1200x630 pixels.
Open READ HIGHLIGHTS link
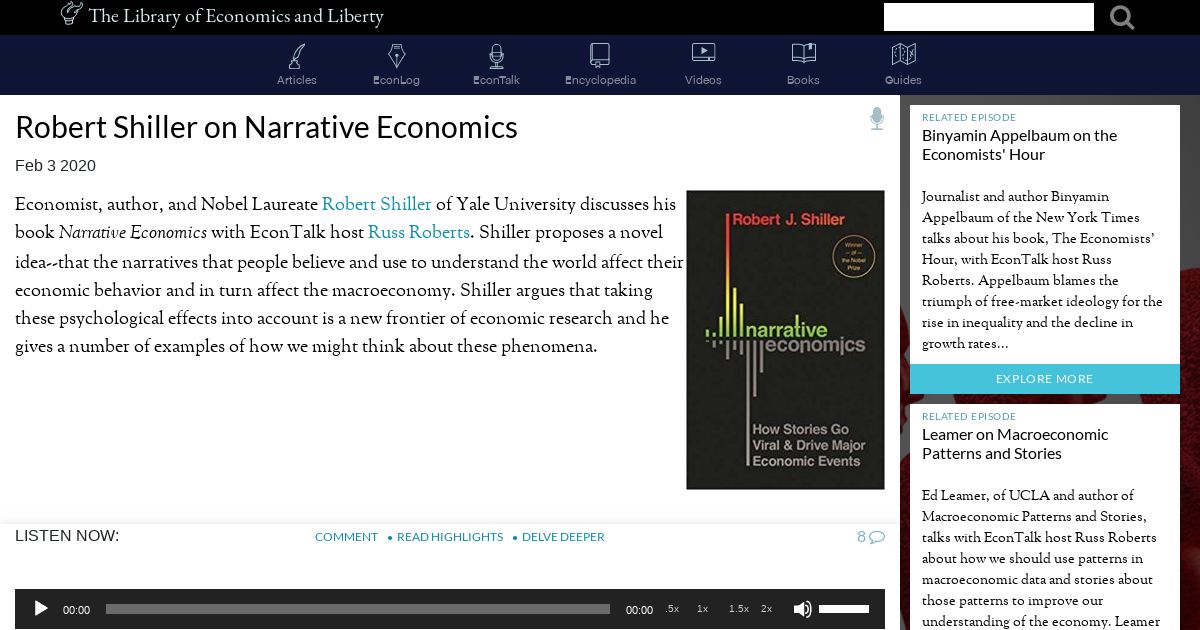tap(450, 537)
